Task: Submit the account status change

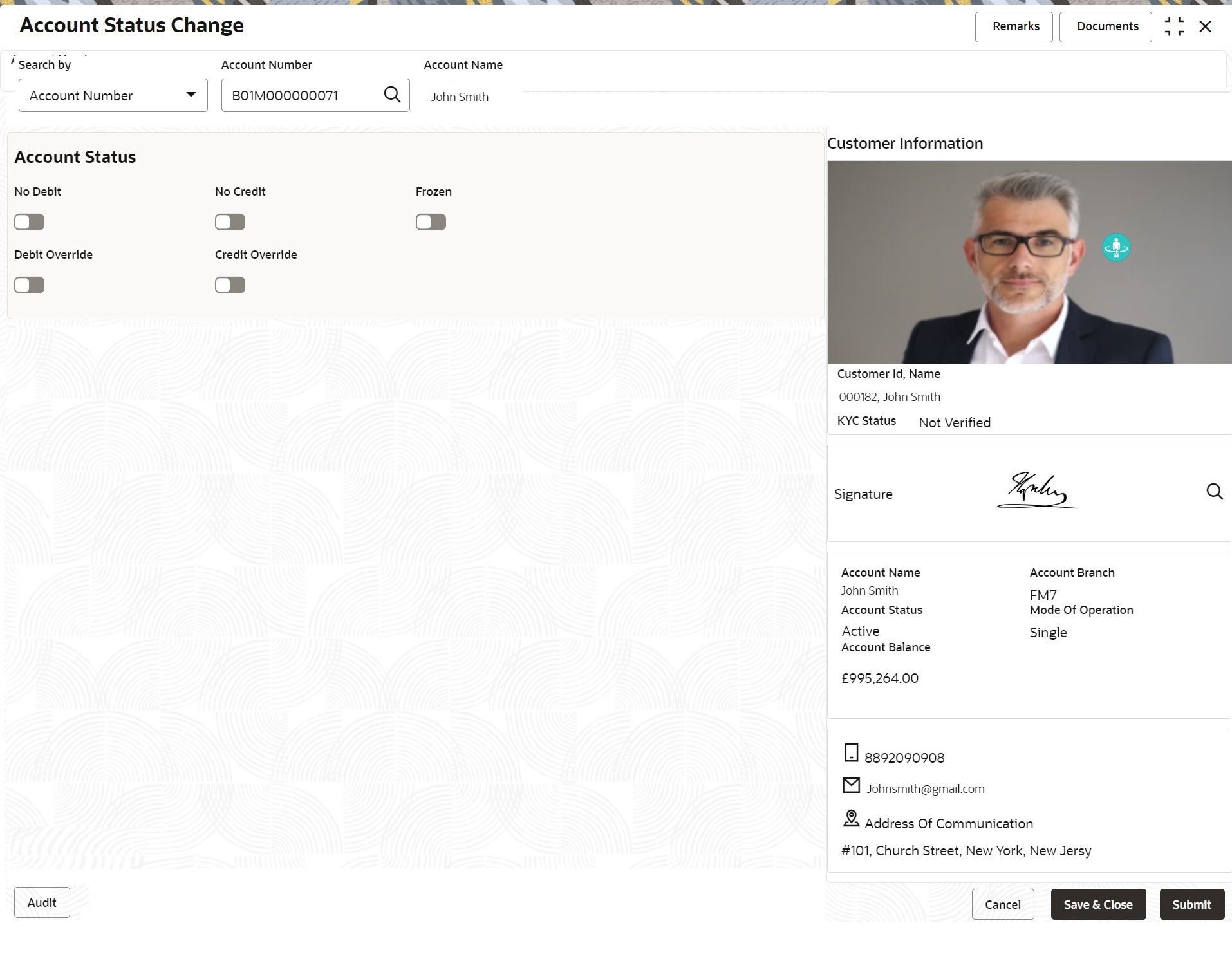Action: tap(1192, 904)
